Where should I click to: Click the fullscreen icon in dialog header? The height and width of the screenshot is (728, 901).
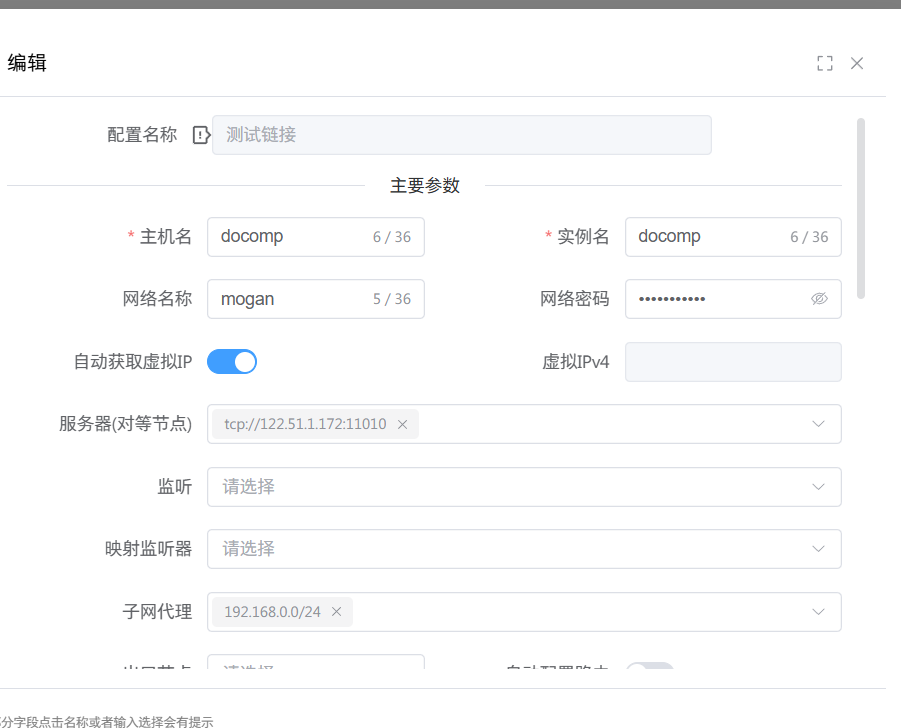click(x=825, y=63)
